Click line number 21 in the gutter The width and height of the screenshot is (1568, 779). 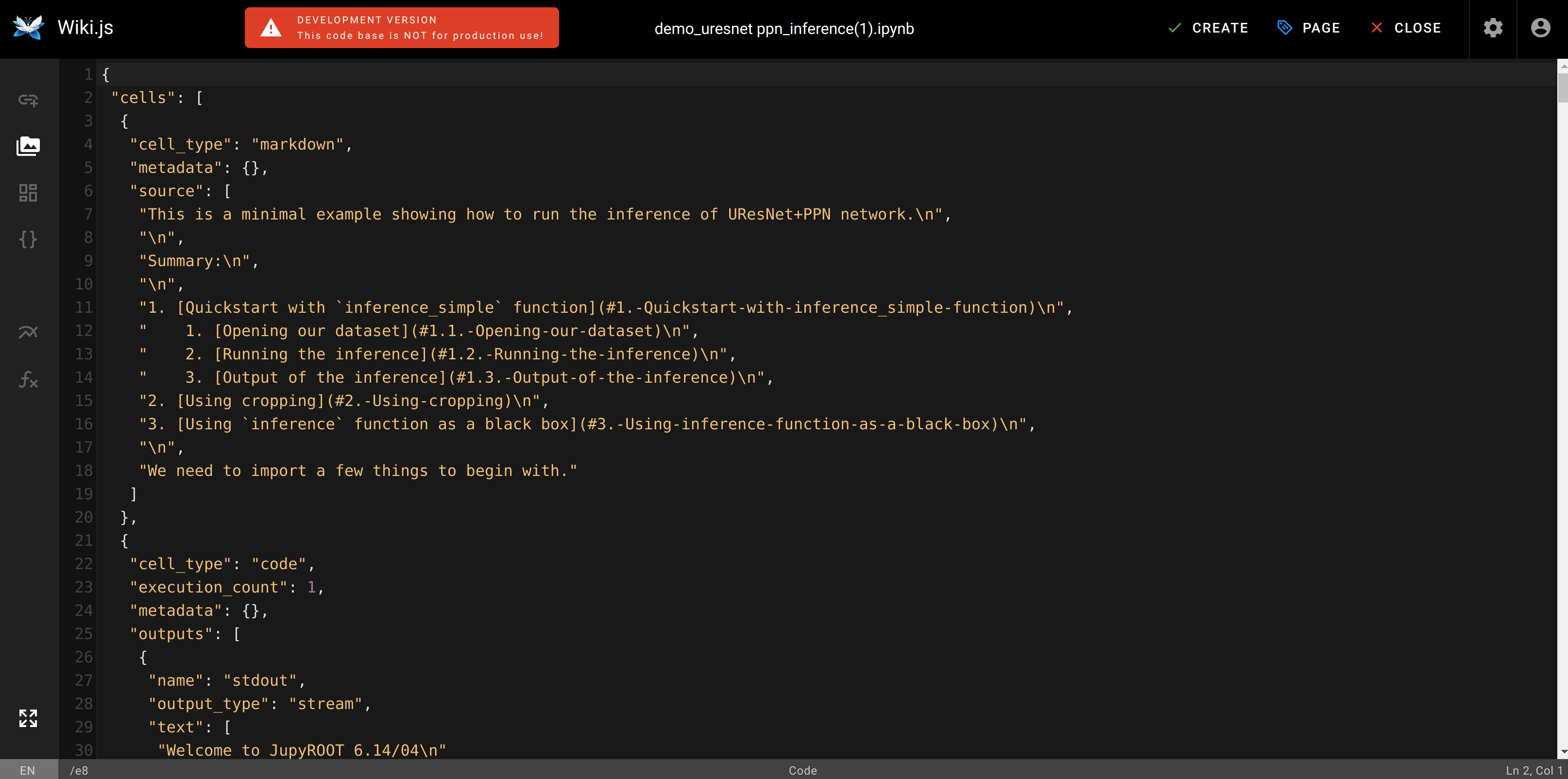(x=84, y=541)
